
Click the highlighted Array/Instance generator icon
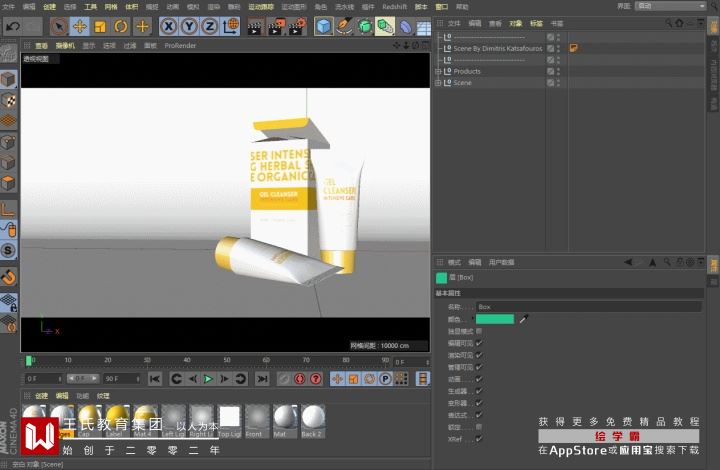pos(385,27)
